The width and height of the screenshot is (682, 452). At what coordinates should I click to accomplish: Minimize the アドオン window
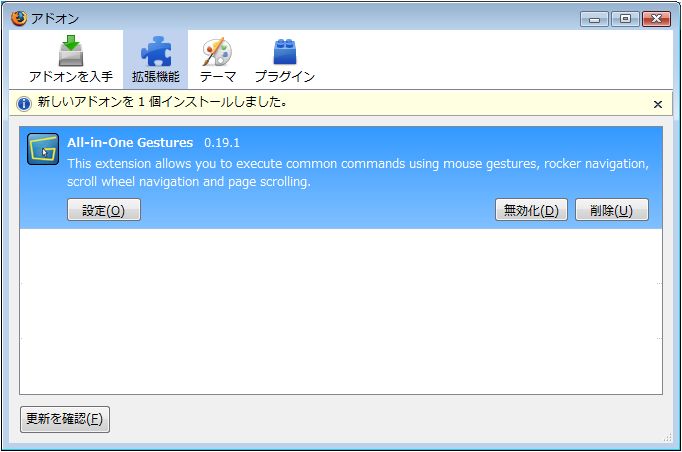594,19
